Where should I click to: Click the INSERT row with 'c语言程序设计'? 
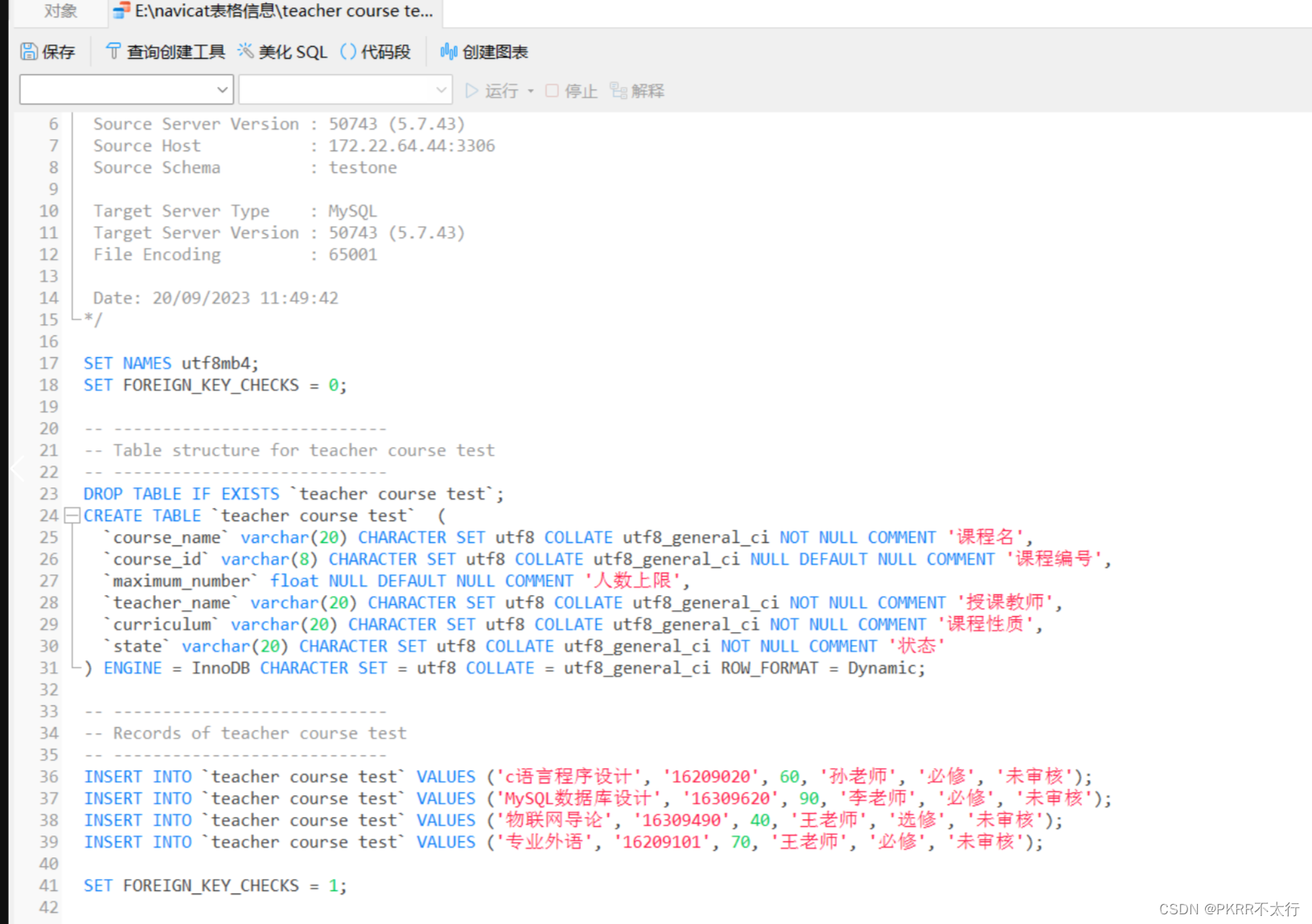pyautogui.click(x=588, y=777)
